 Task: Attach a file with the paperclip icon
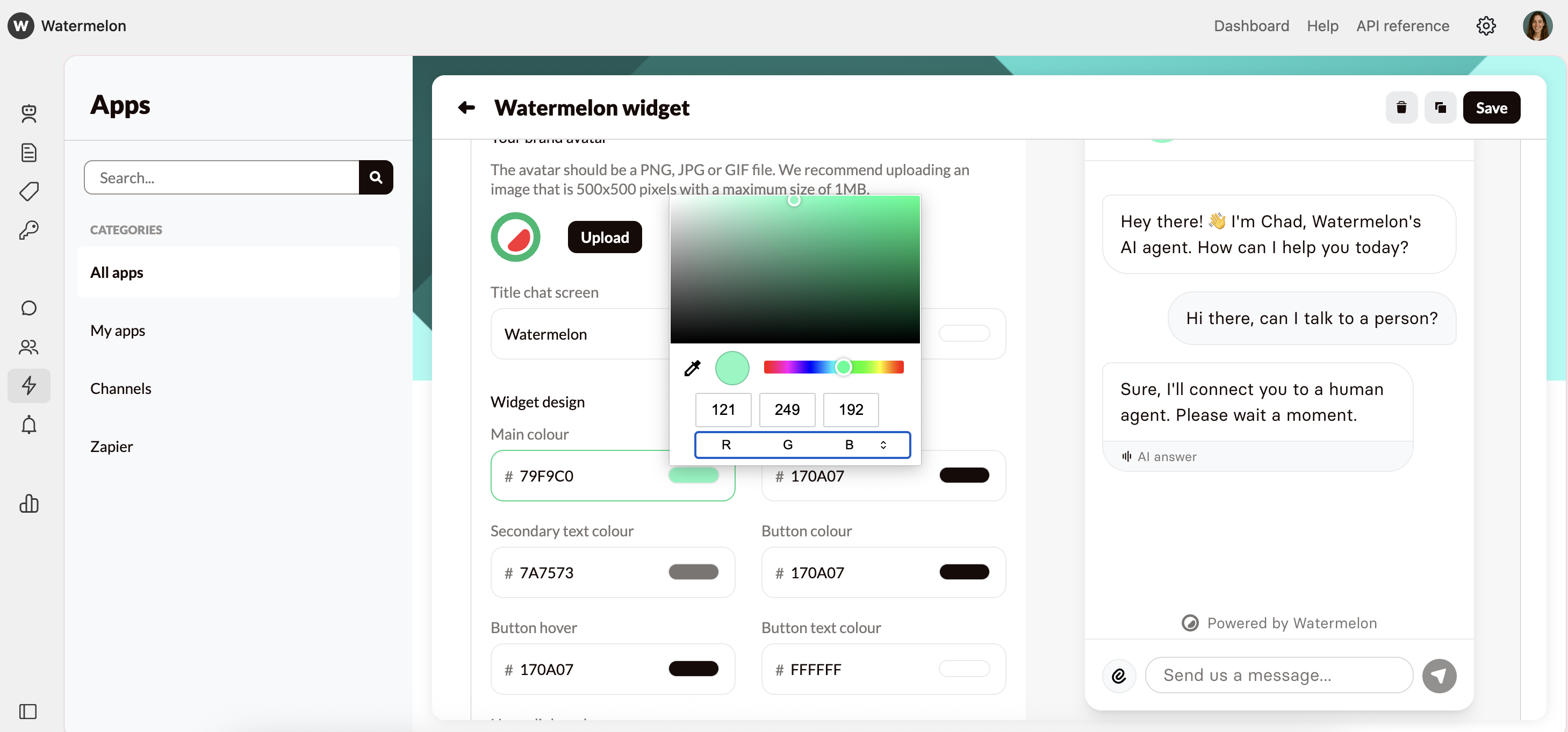click(x=1119, y=676)
